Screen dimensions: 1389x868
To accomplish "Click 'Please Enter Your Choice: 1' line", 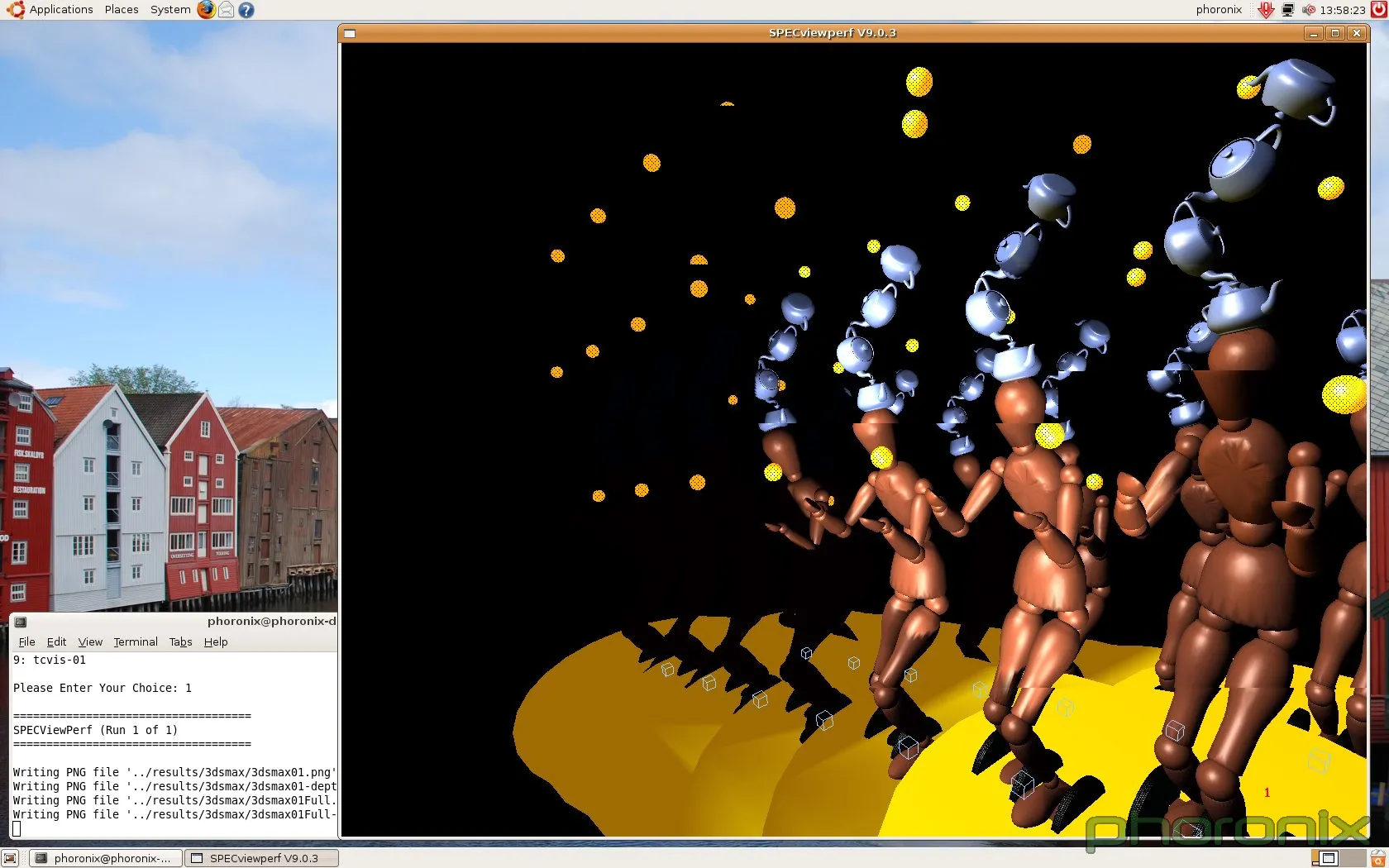I will tap(103, 688).
